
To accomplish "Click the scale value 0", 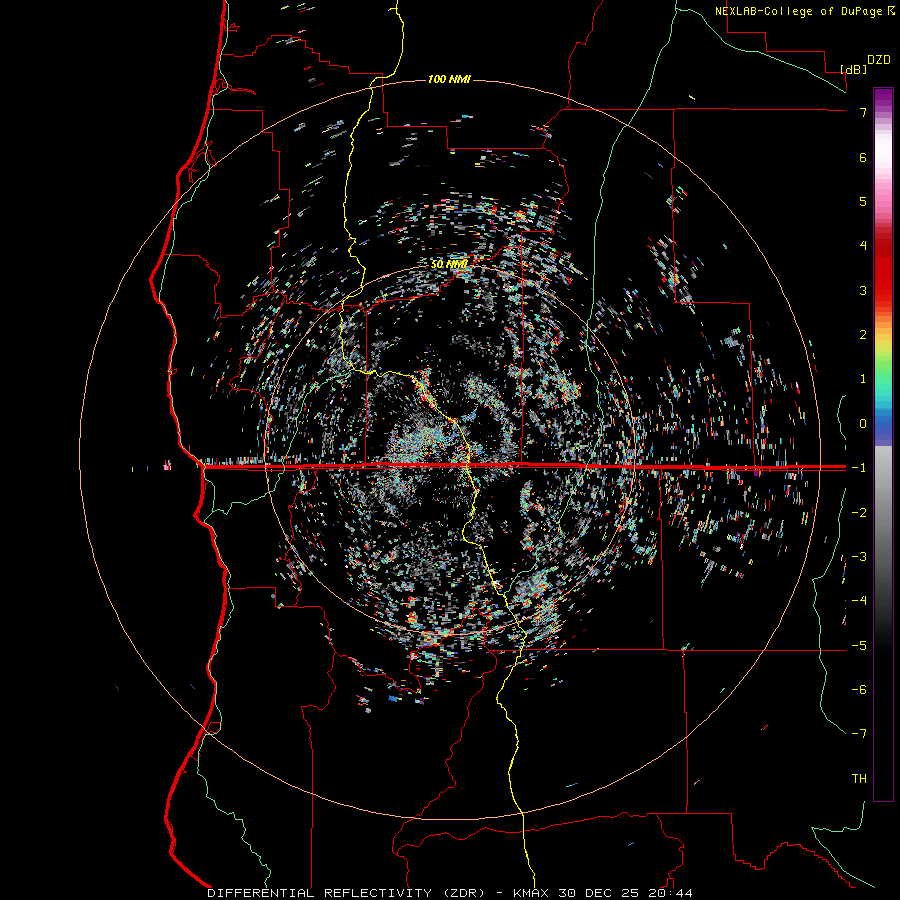I will click(863, 424).
